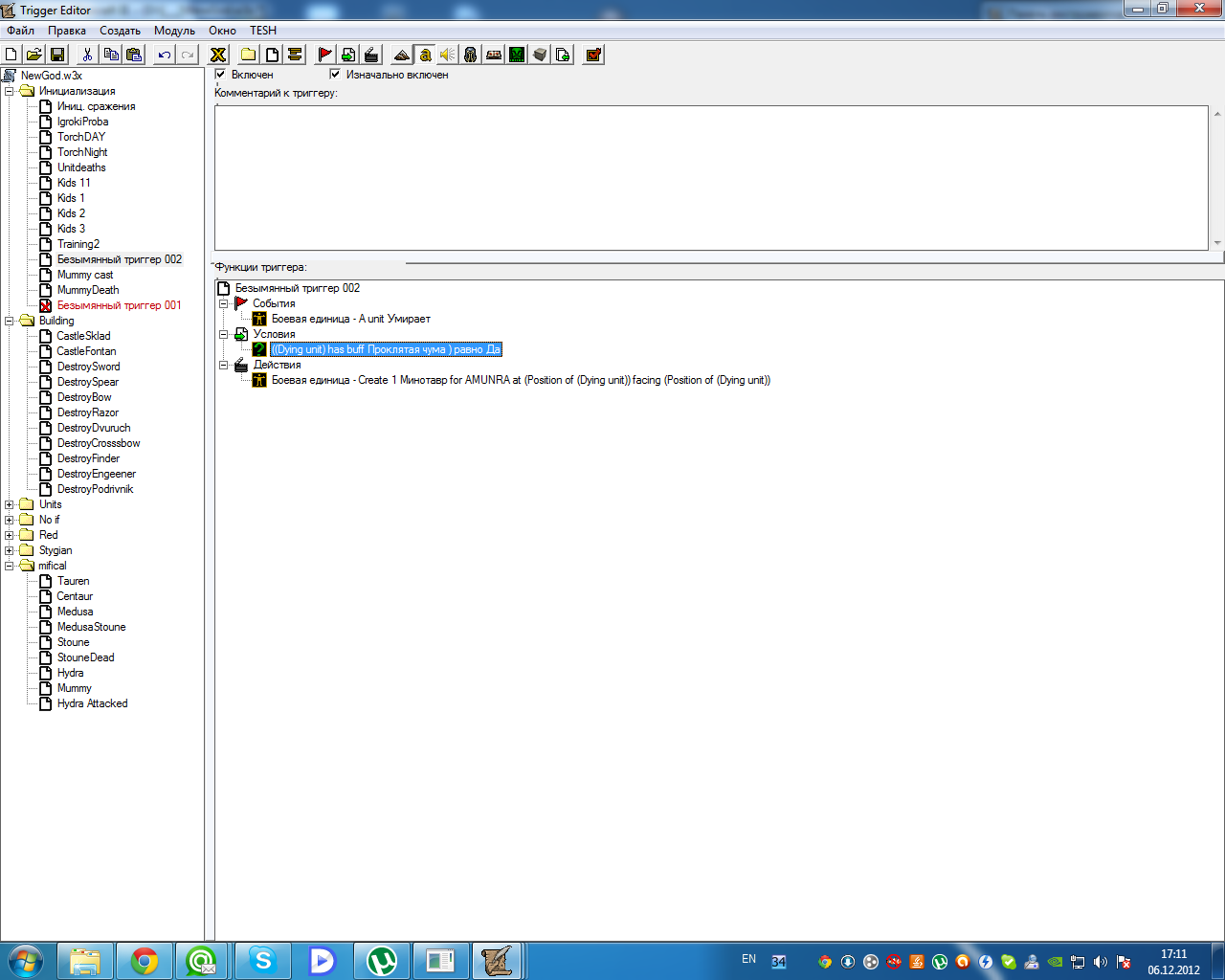1225x980 pixels.
Task: Open the Object Editor helmet icon
Action: (x=471, y=55)
